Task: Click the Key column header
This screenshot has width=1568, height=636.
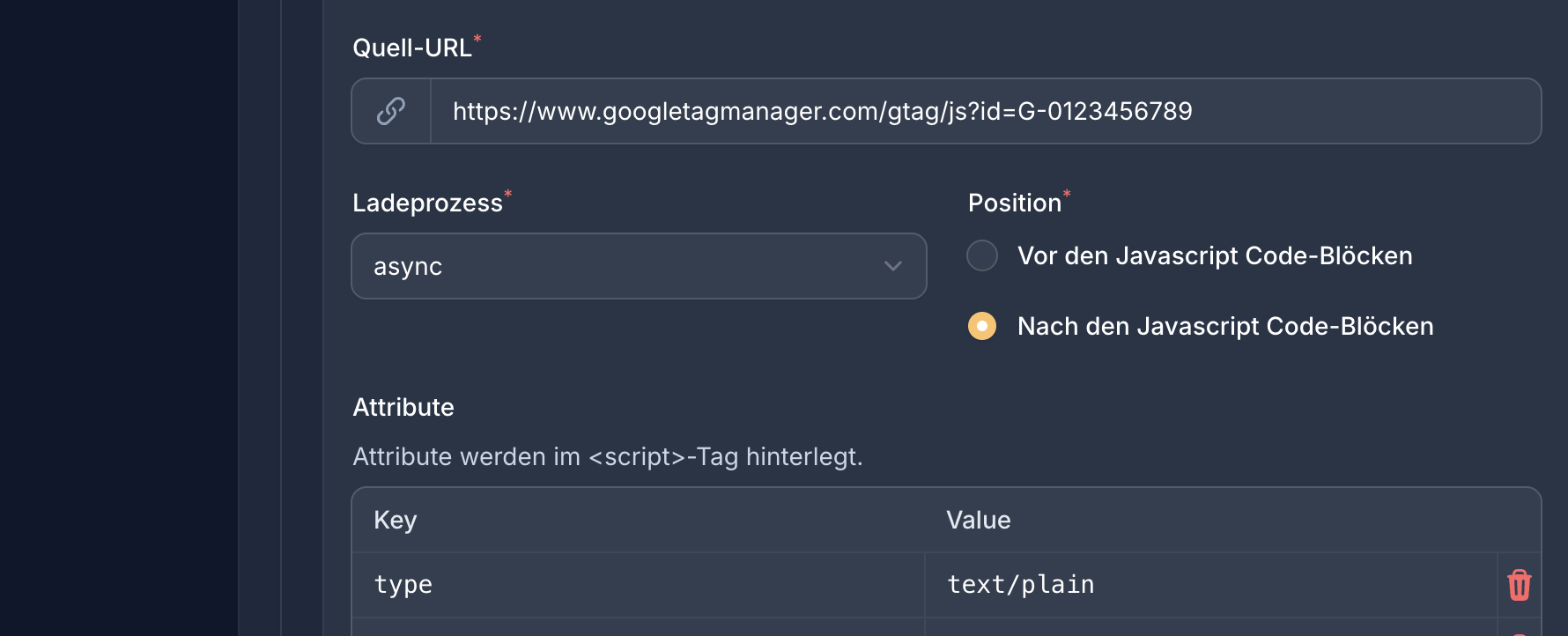Action: (x=395, y=520)
